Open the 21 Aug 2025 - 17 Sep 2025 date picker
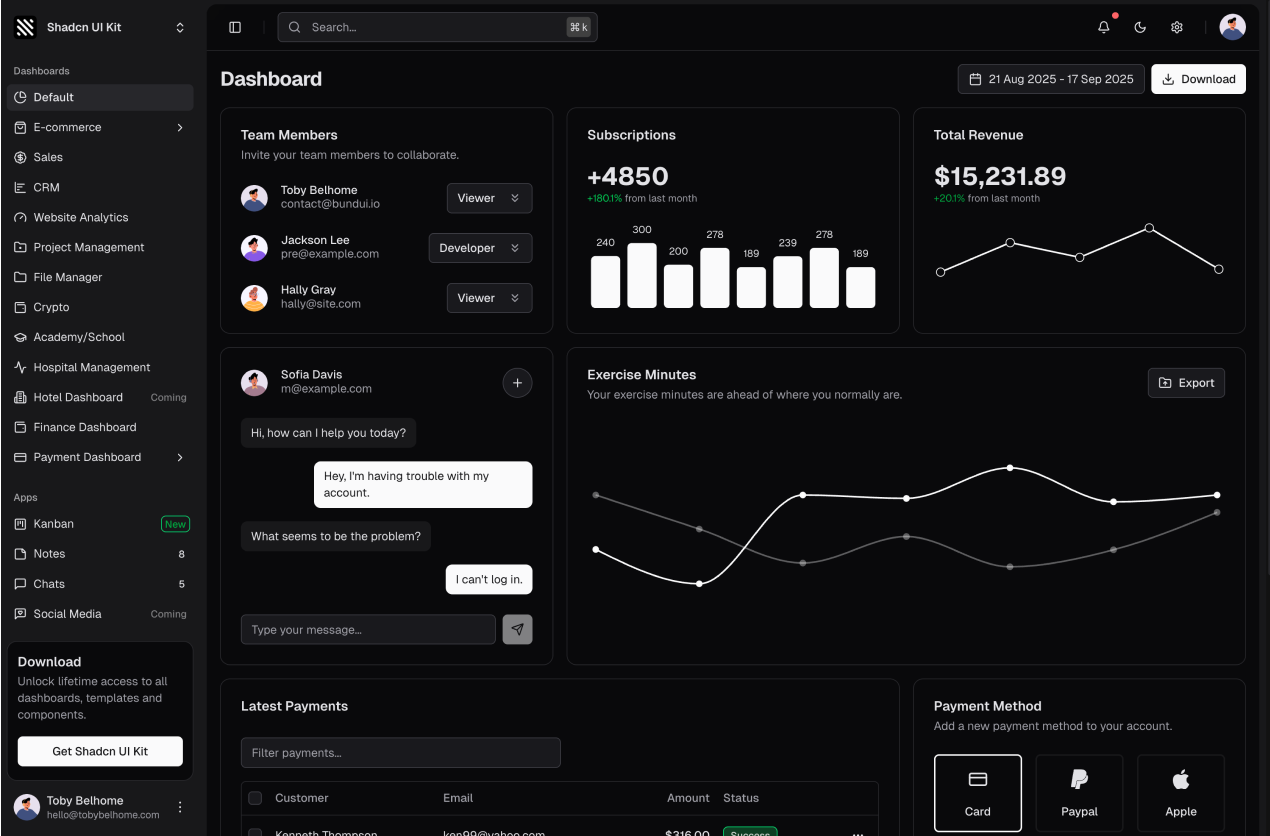The image size is (1270, 836). click(x=1051, y=79)
